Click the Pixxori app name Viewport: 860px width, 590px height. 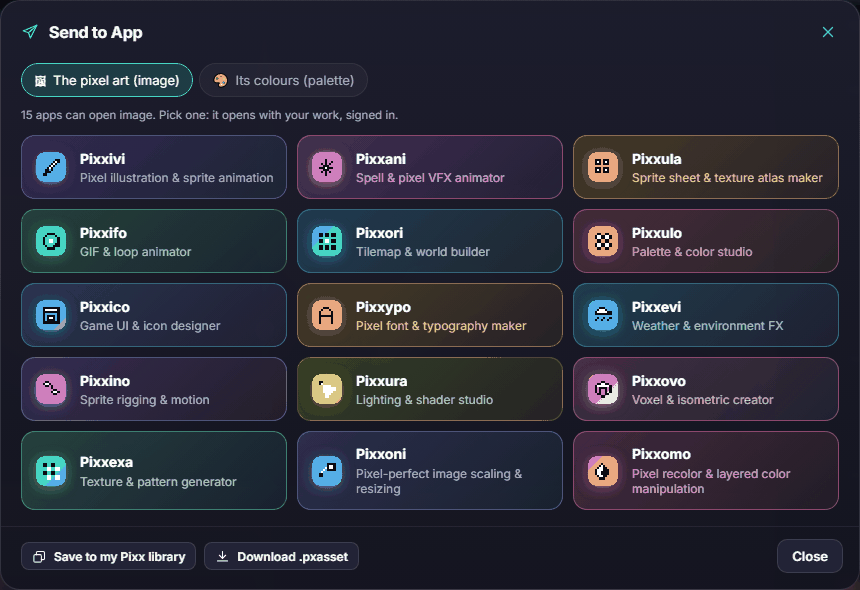pos(380,233)
